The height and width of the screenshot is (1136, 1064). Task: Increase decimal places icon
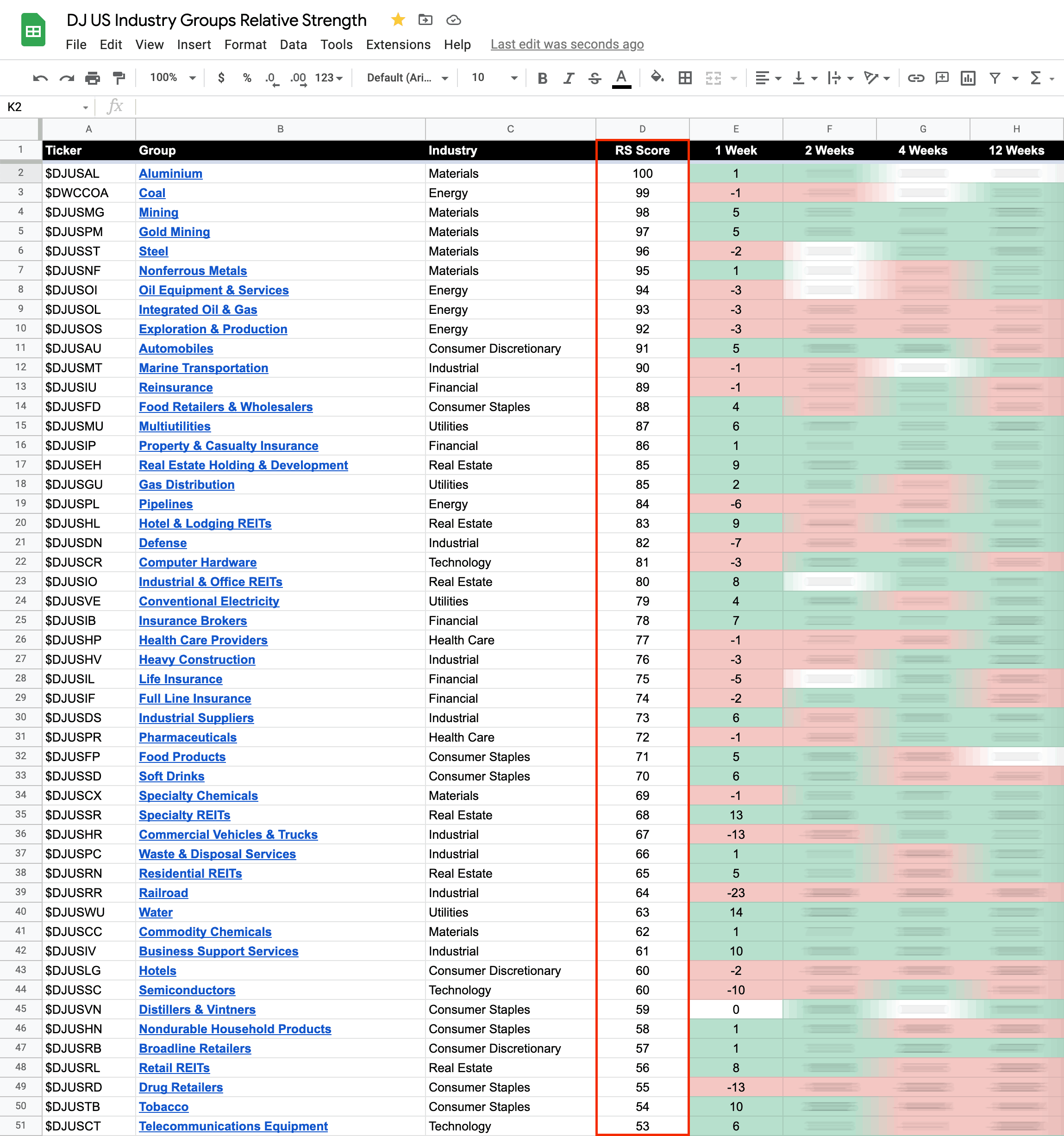point(298,78)
